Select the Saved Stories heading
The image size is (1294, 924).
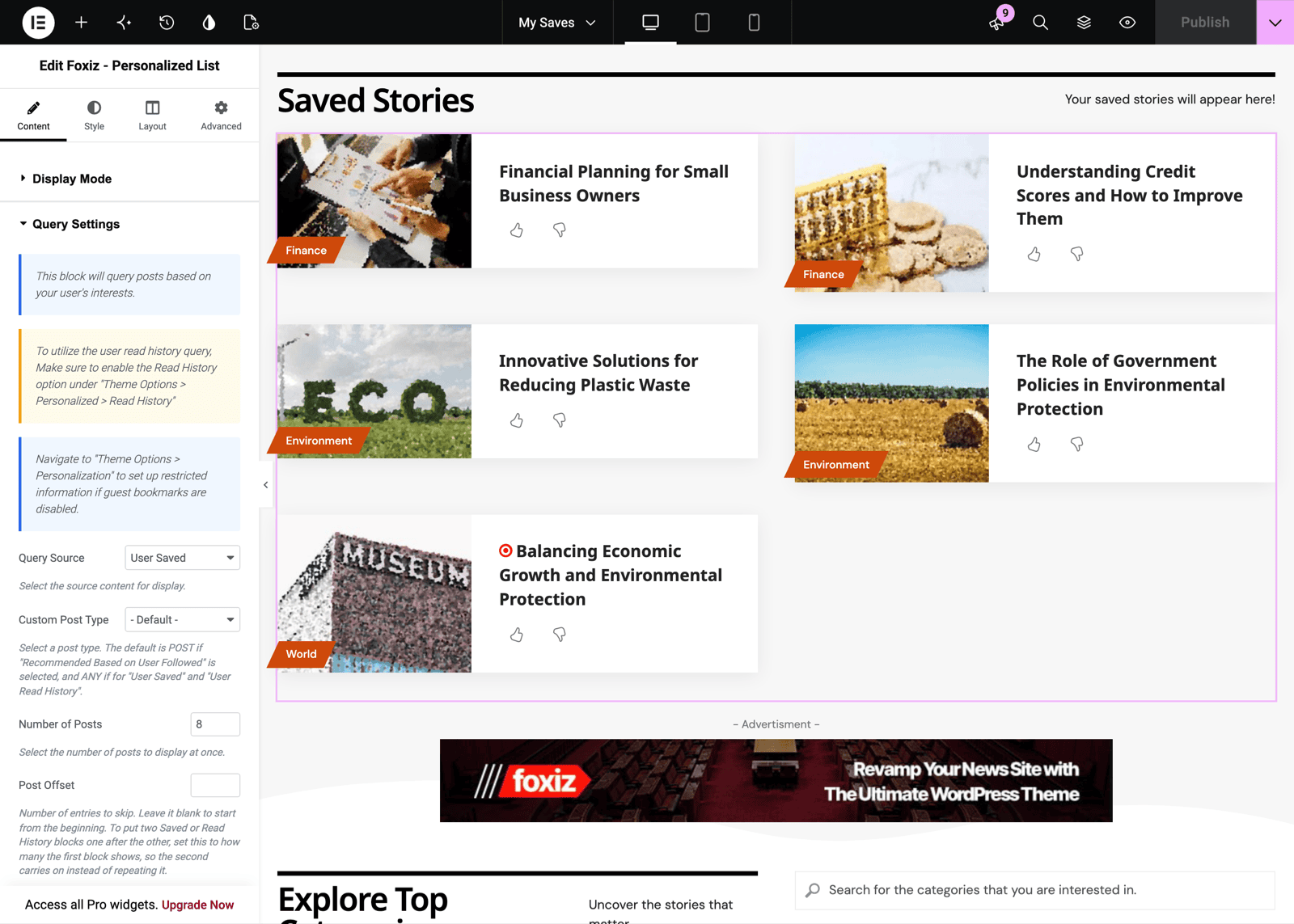pos(376,100)
